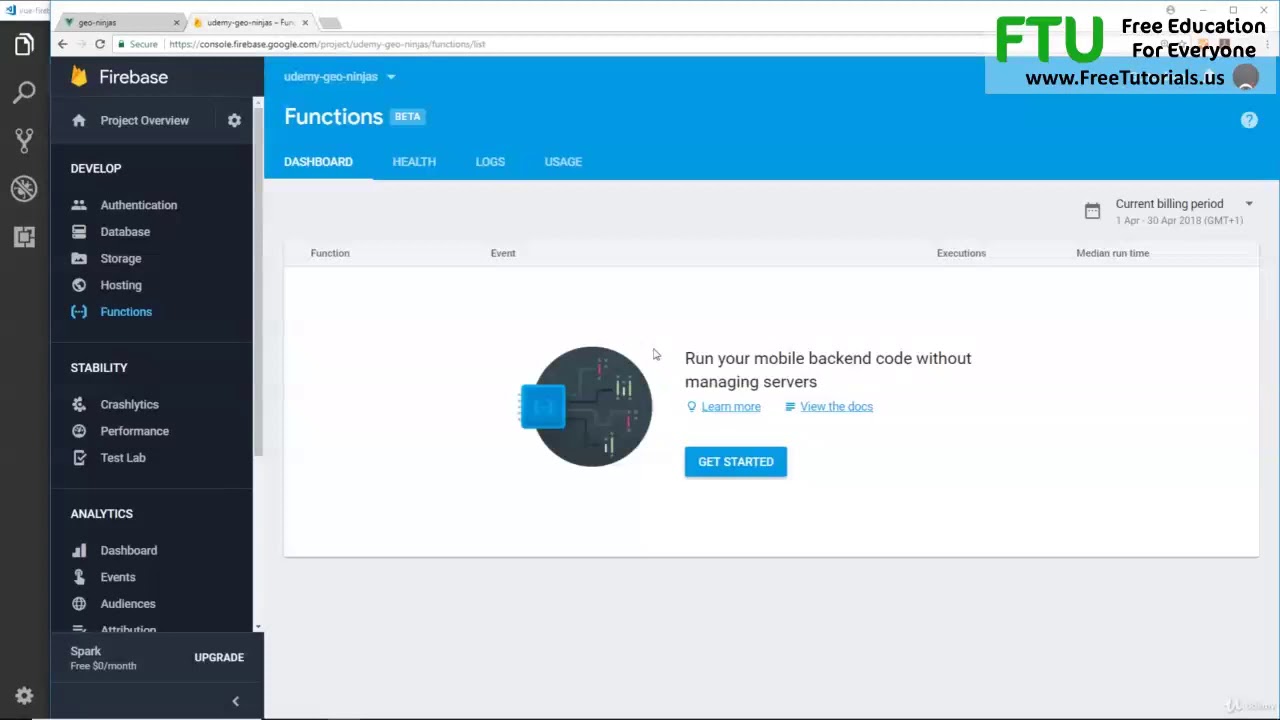This screenshot has height=720, width=1280.
Task: Click the browser address bar URL
Action: (327, 44)
